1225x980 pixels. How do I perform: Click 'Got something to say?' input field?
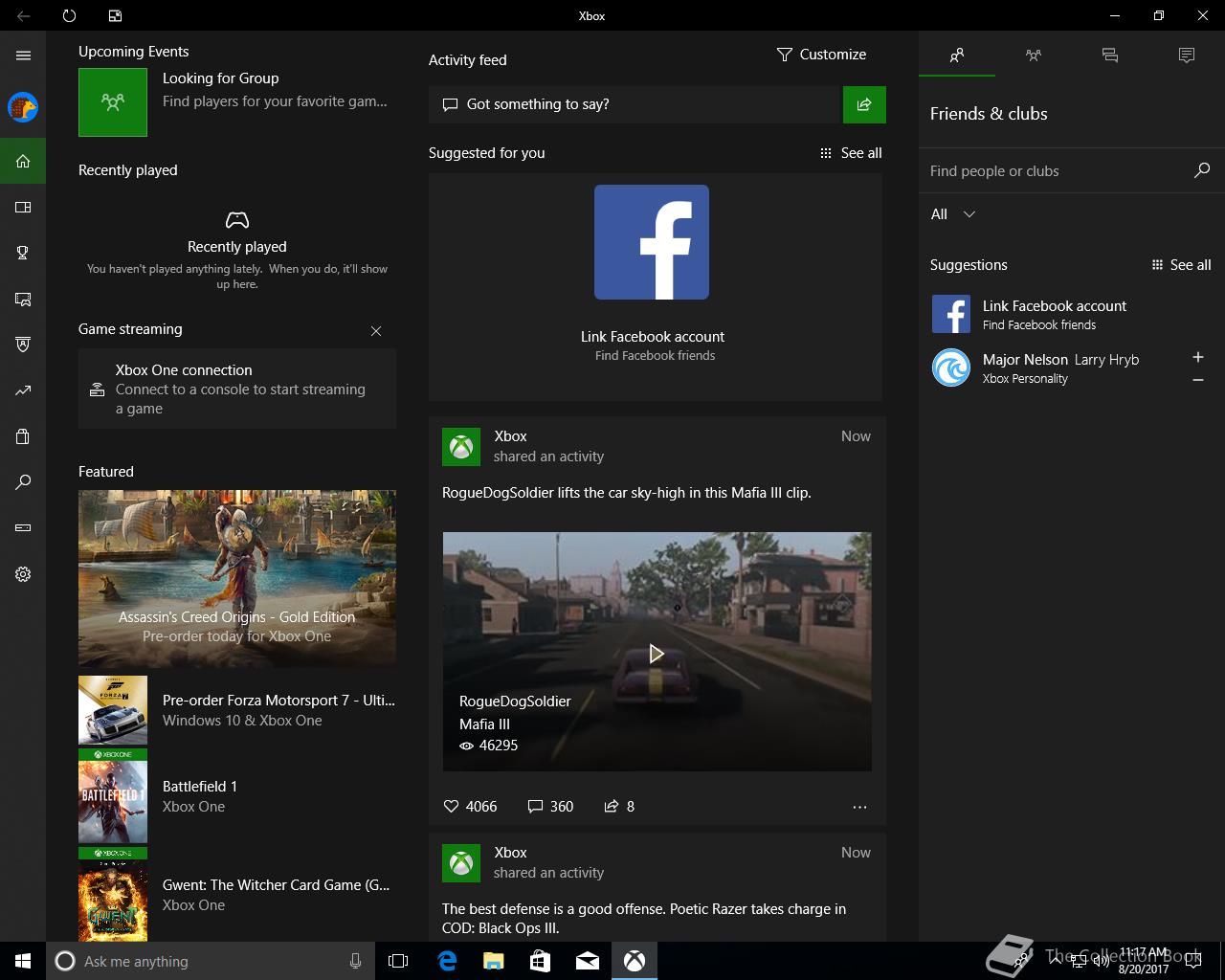point(634,104)
